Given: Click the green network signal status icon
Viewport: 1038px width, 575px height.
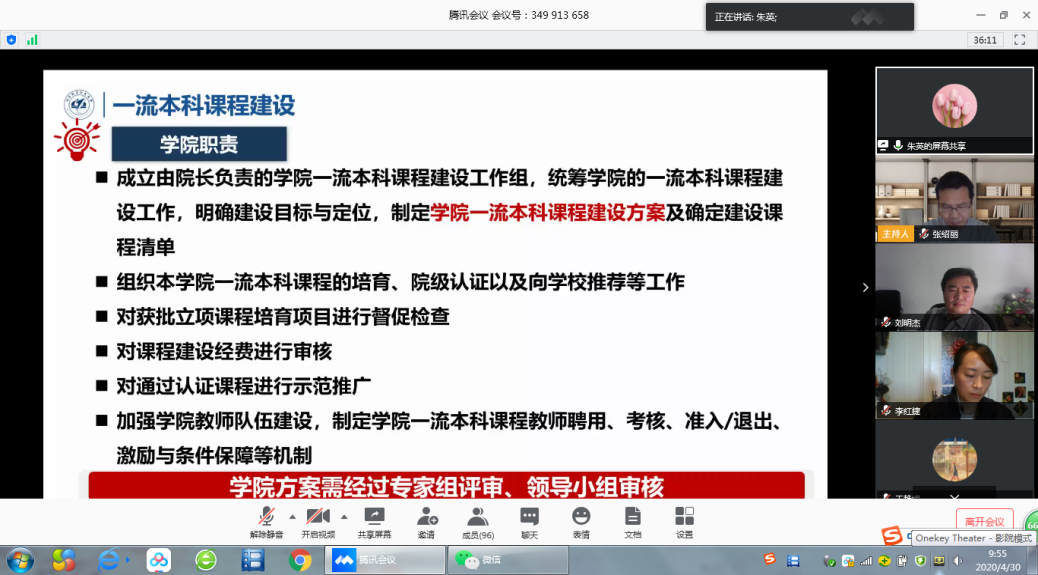Looking at the screenshot, I should tap(32, 40).
